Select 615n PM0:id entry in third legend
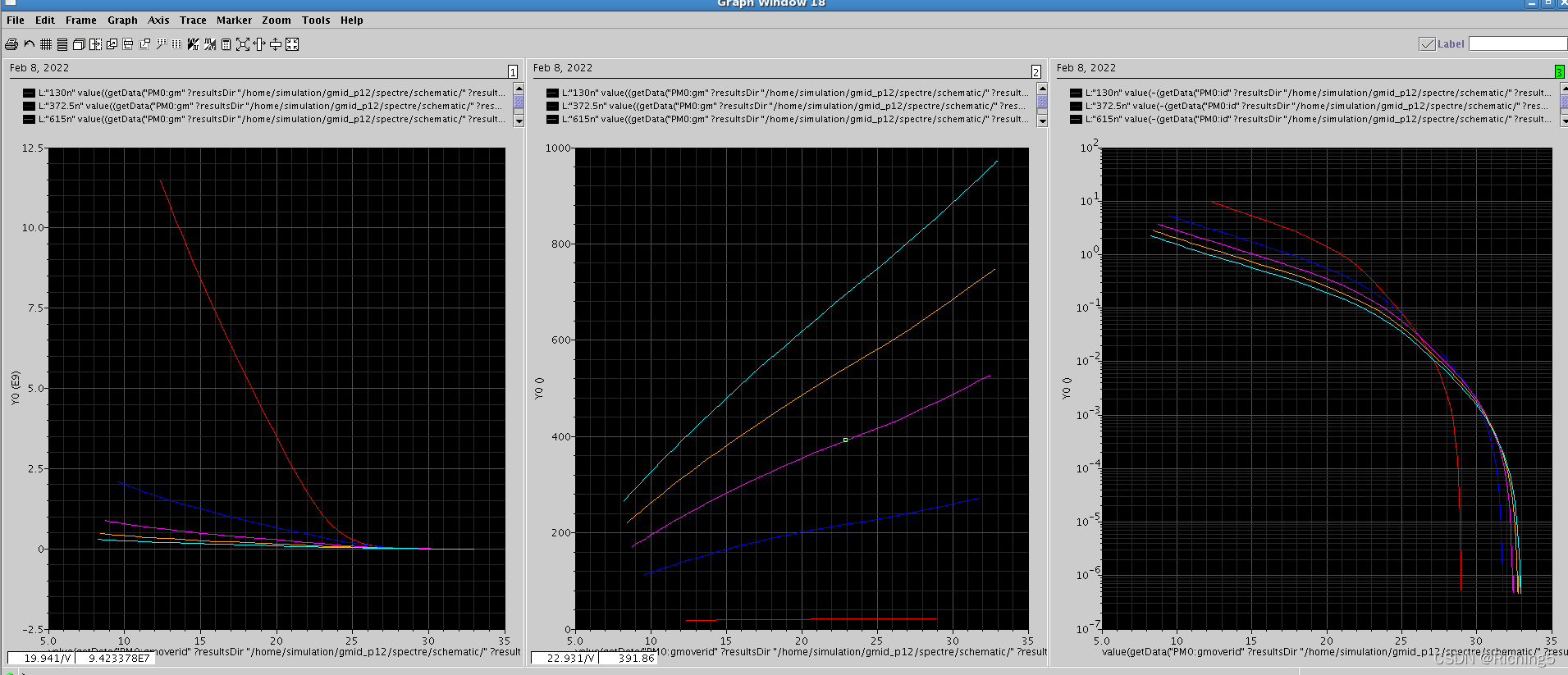This screenshot has height=675, width=1568. point(1319,120)
